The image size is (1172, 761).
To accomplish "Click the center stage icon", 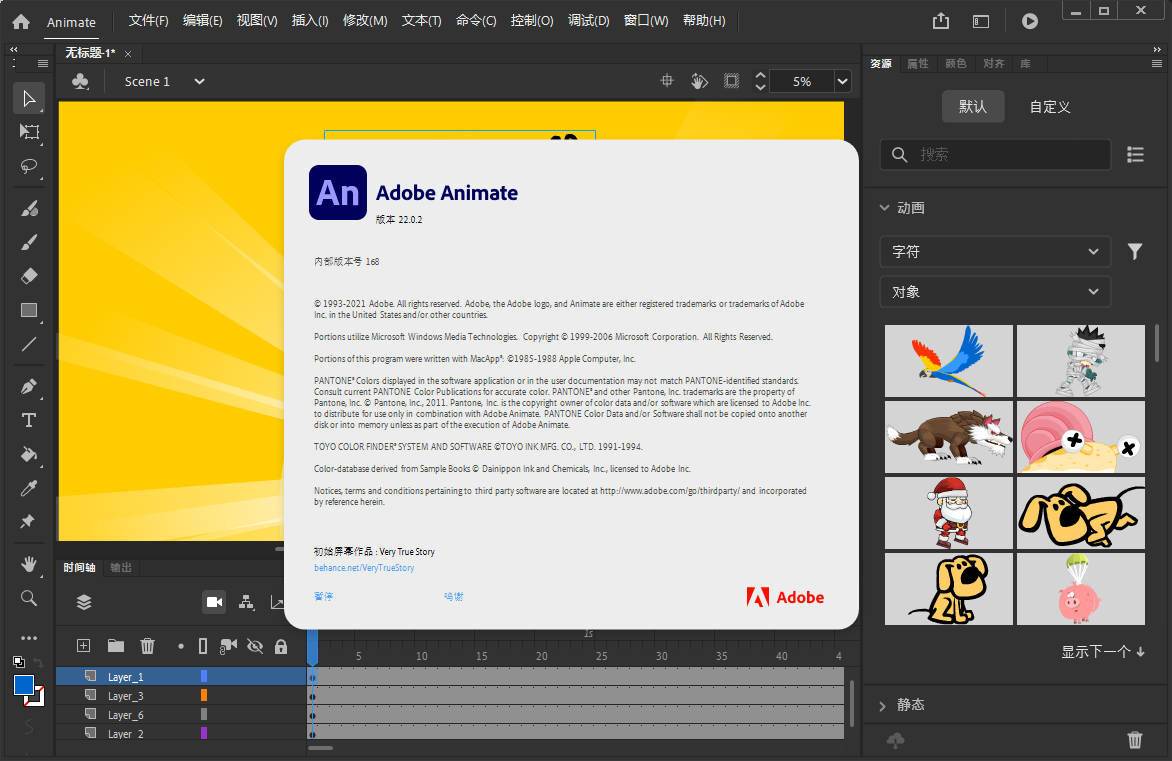I will (667, 81).
